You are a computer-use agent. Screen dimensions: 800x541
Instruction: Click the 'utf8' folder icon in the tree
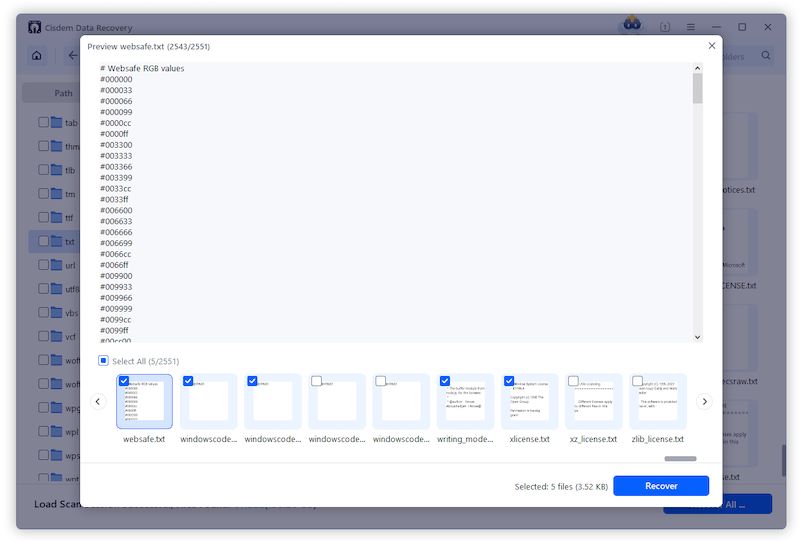(57, 288)
